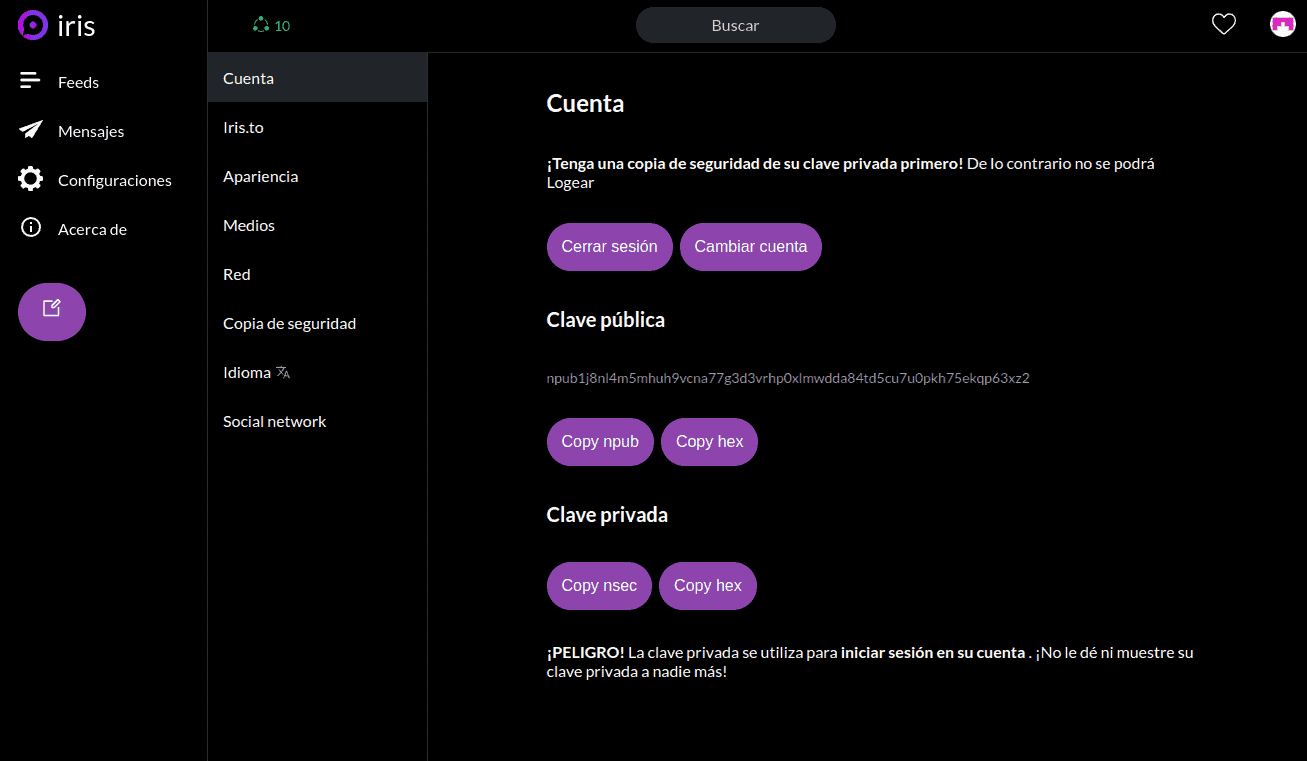
Task: Click the Clave privada heading
Action: tap(607, 515)
